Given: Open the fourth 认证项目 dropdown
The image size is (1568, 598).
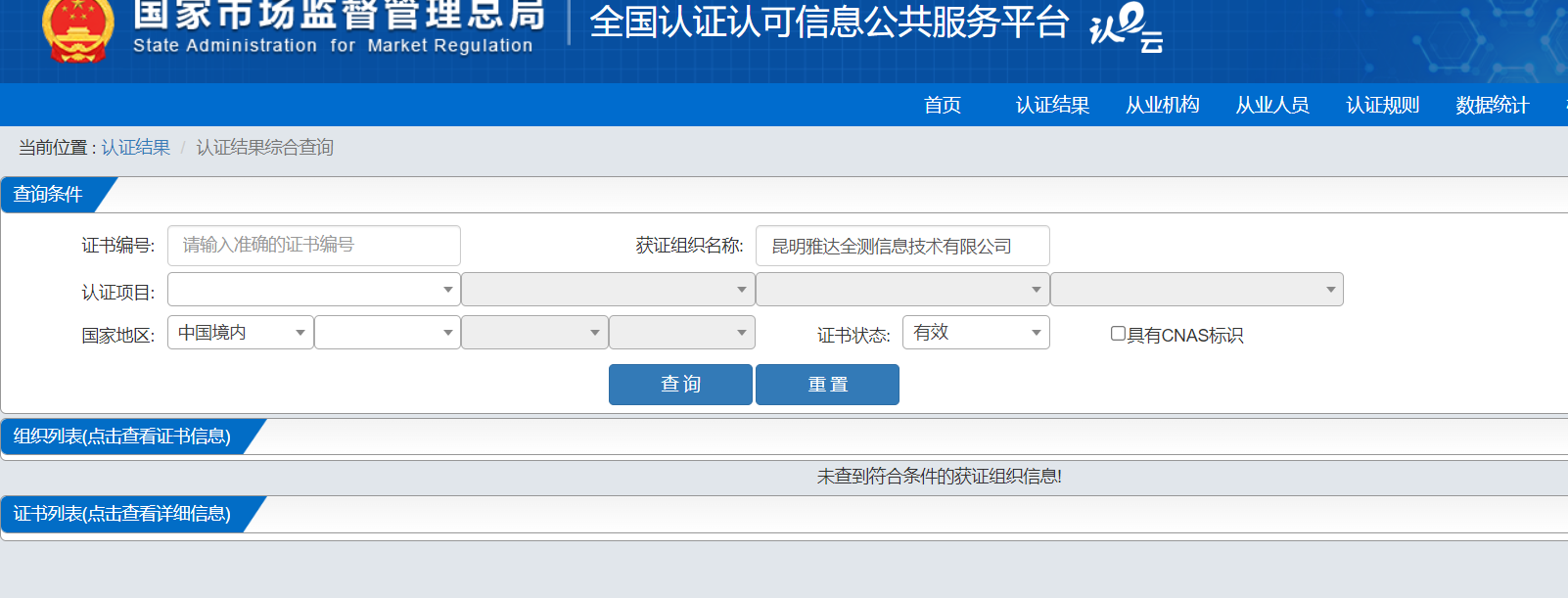Looking at the screenshot, I should click(1197, 290).
